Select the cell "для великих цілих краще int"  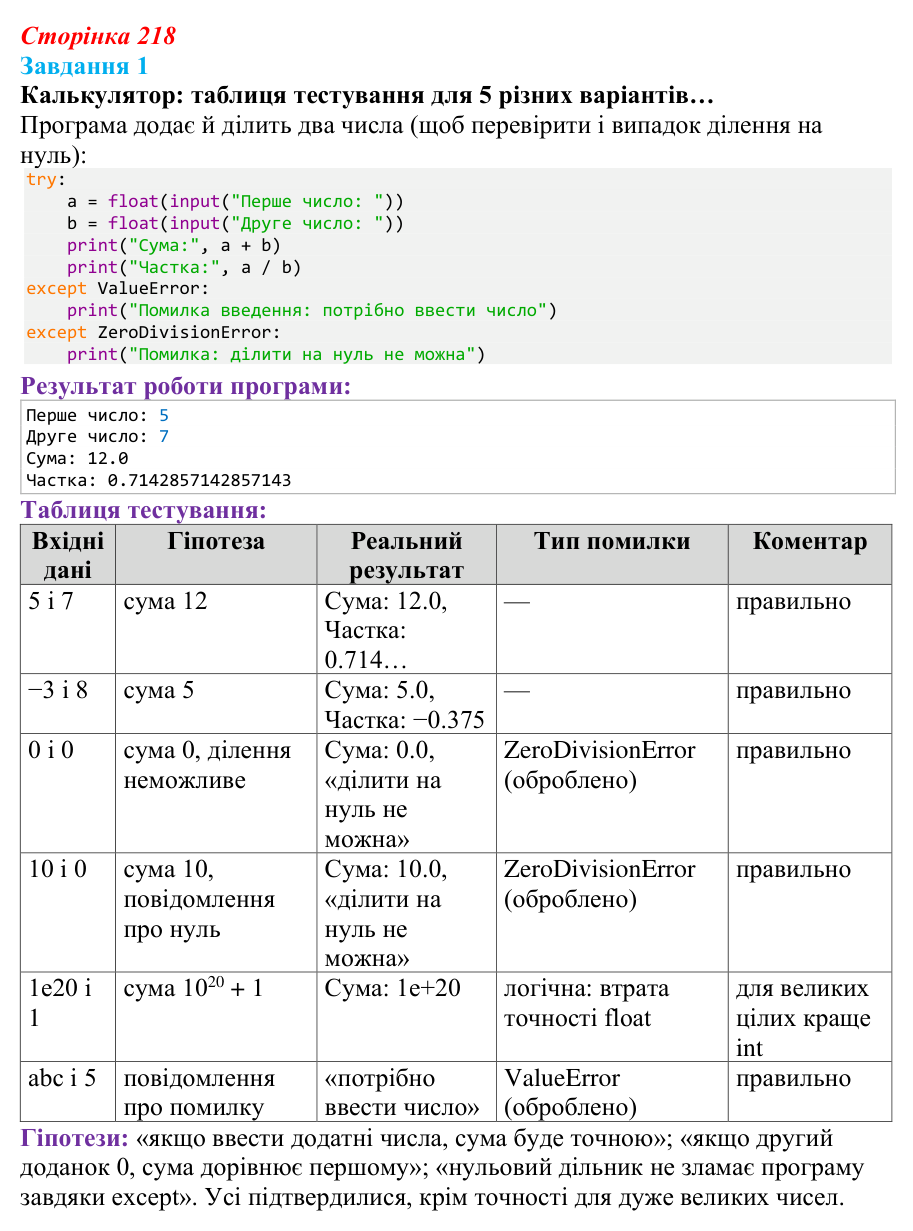(810, 1017)
